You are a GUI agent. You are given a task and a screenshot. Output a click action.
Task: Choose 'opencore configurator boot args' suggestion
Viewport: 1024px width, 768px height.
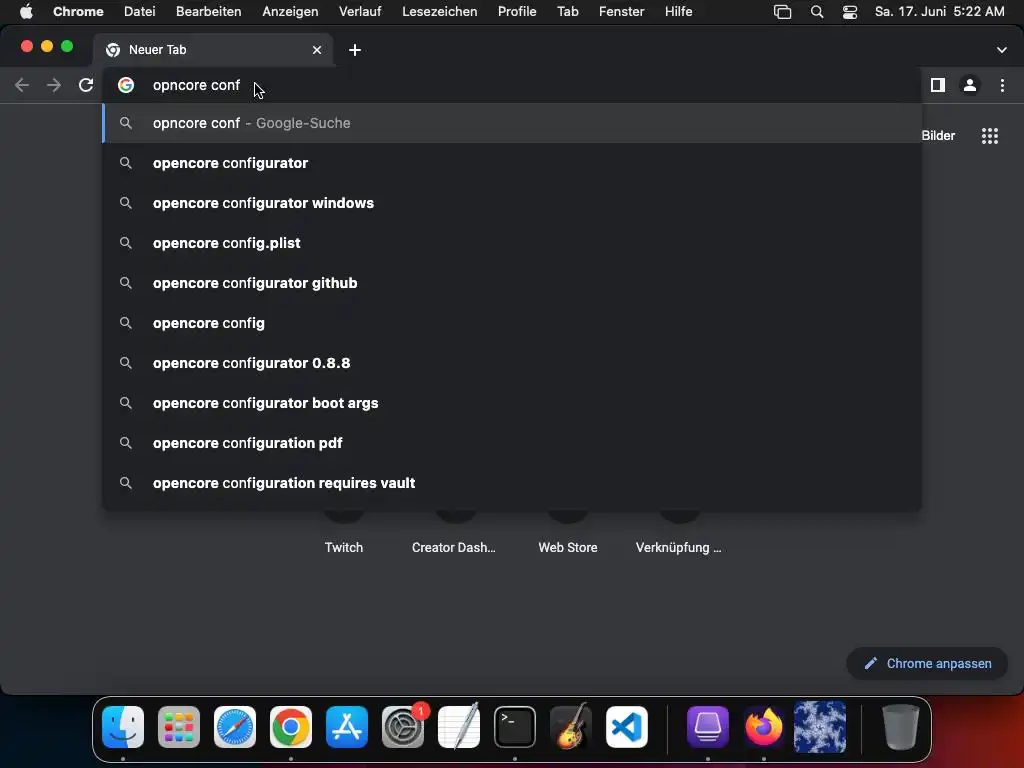point(512,403)
